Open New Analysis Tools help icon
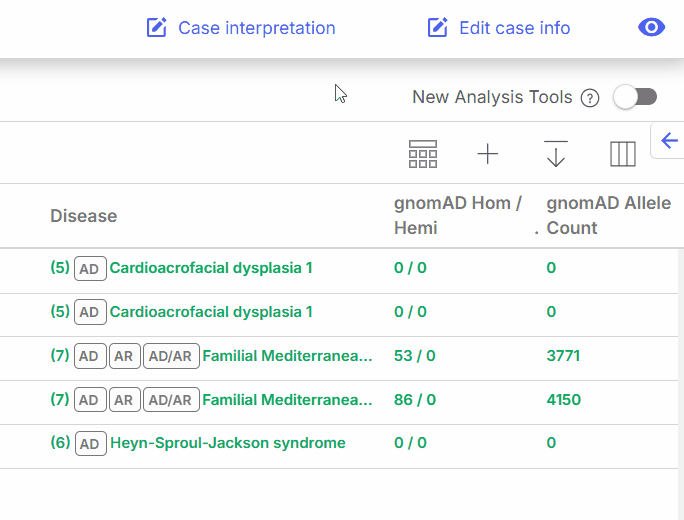Image resolution: width=684 pixels, height=520 pixels. pyautogui.click(x=590, y=98)
